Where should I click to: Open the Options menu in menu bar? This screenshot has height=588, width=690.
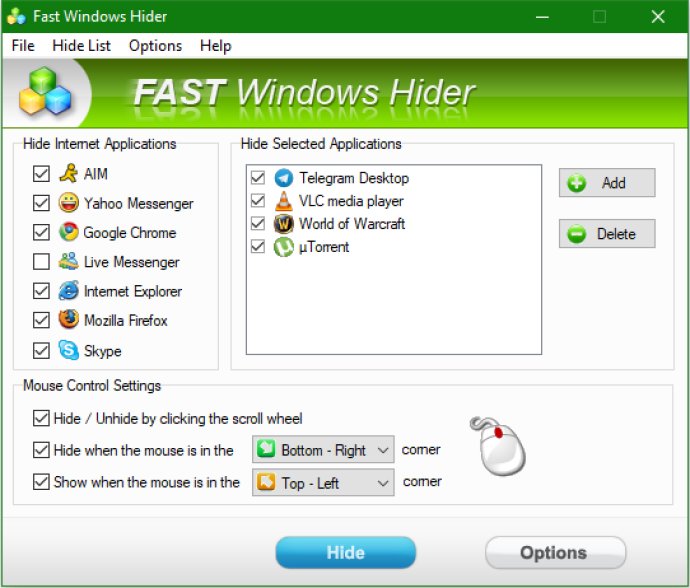point(155,45)
